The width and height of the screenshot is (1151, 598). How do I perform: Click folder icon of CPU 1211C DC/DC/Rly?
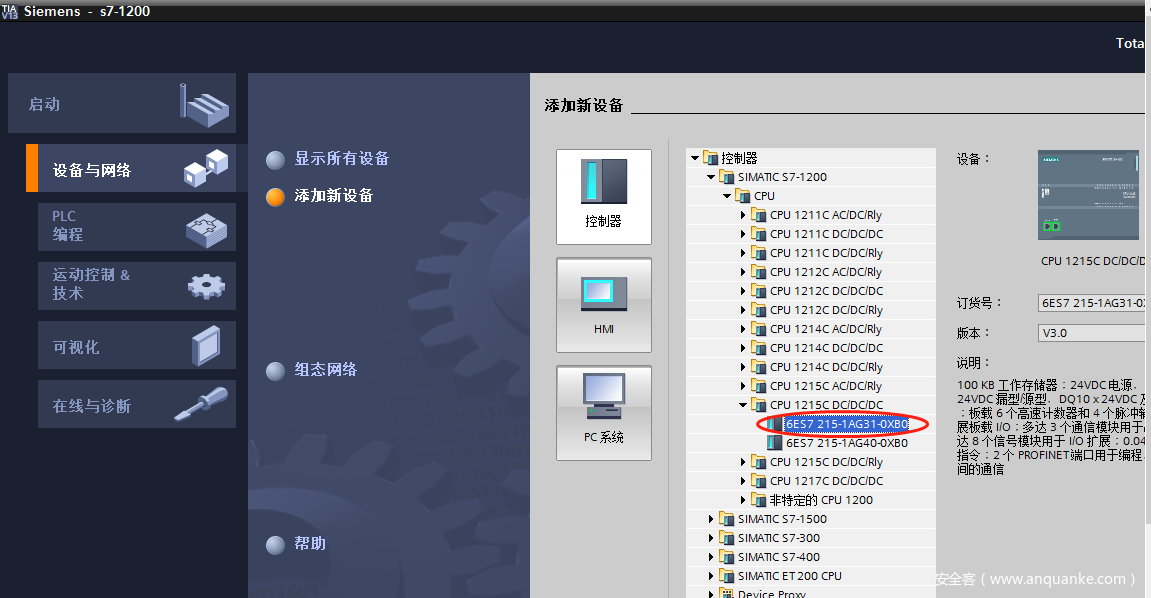pos(758,253)
